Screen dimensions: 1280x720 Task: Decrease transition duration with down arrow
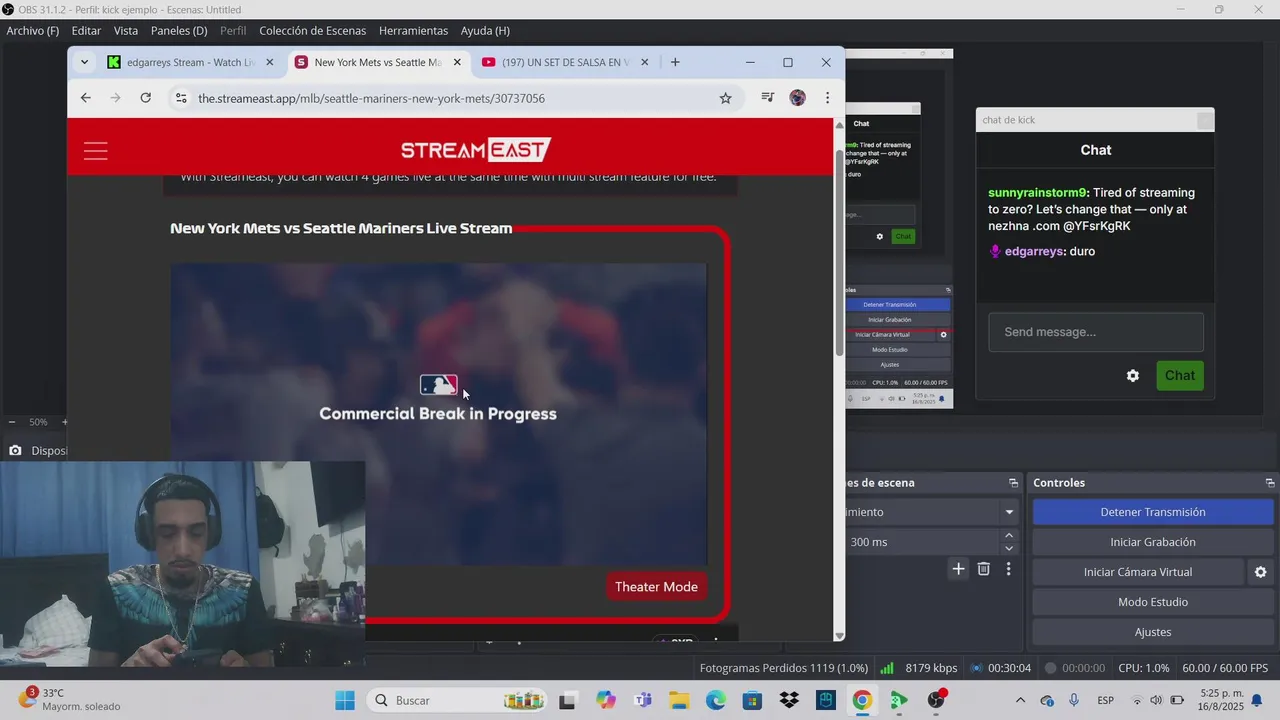[x=1008, y=548]
